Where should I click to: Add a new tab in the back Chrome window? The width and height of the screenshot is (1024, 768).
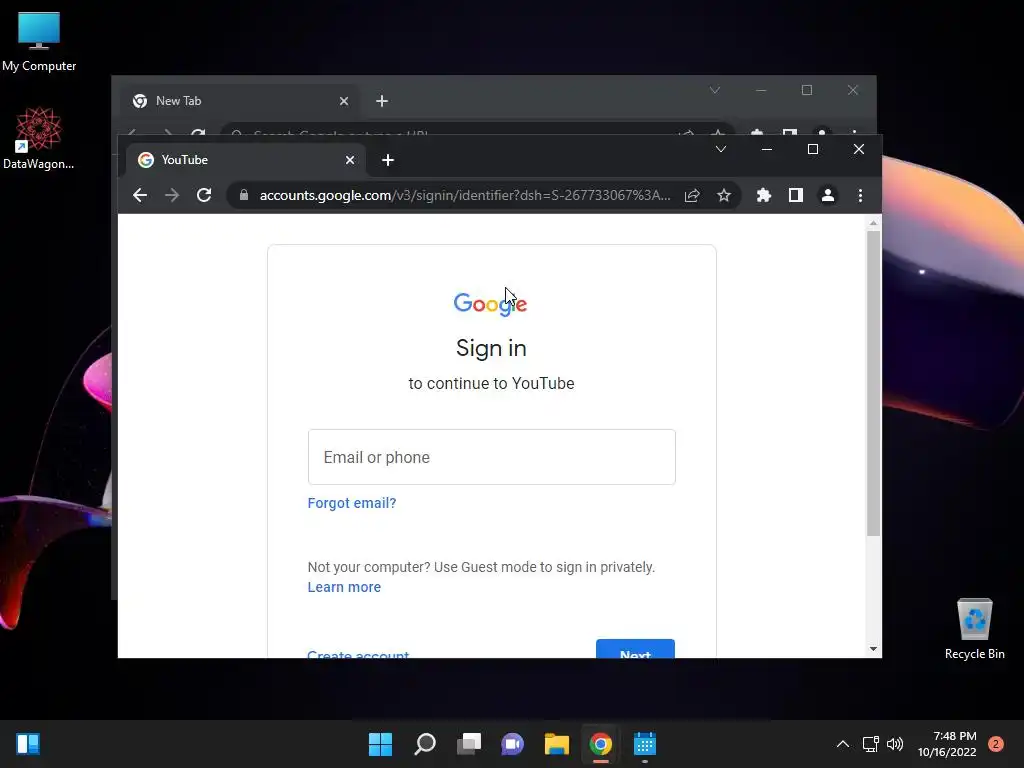click(382, 101)
